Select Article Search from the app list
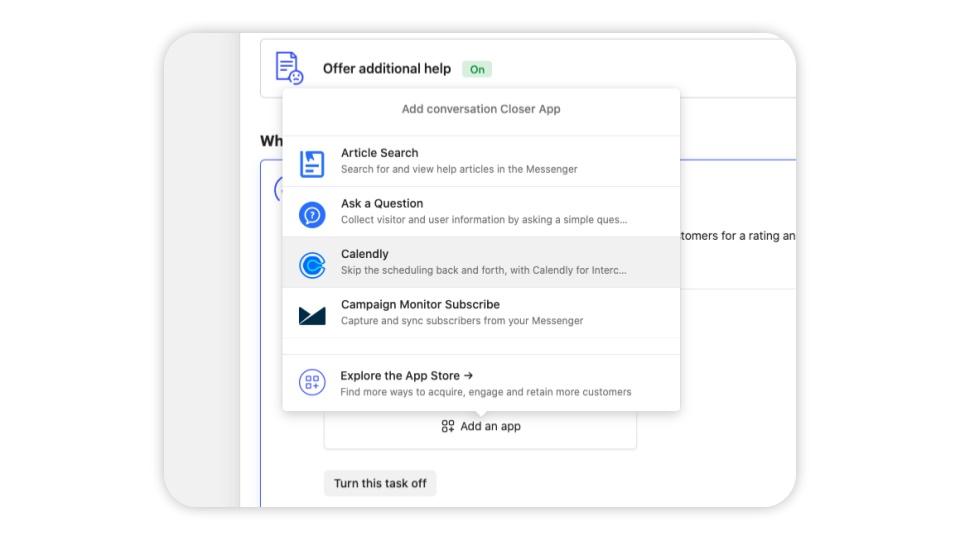 [481, 161]
